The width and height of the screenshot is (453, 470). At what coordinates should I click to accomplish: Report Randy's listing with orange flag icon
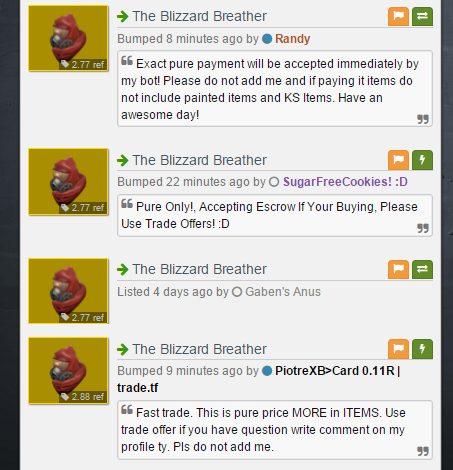coord(398,16)
